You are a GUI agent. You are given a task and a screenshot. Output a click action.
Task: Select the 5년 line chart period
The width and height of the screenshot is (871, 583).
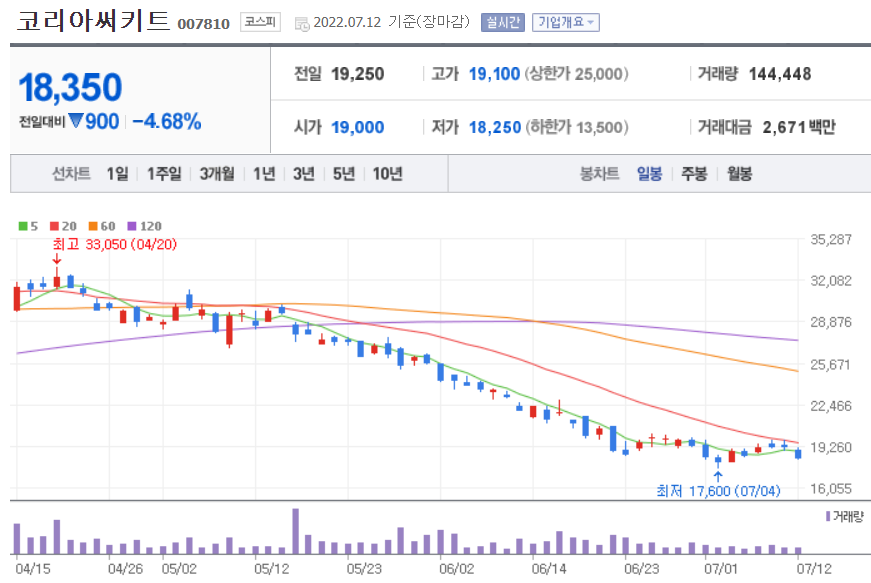tap(344, 174)
